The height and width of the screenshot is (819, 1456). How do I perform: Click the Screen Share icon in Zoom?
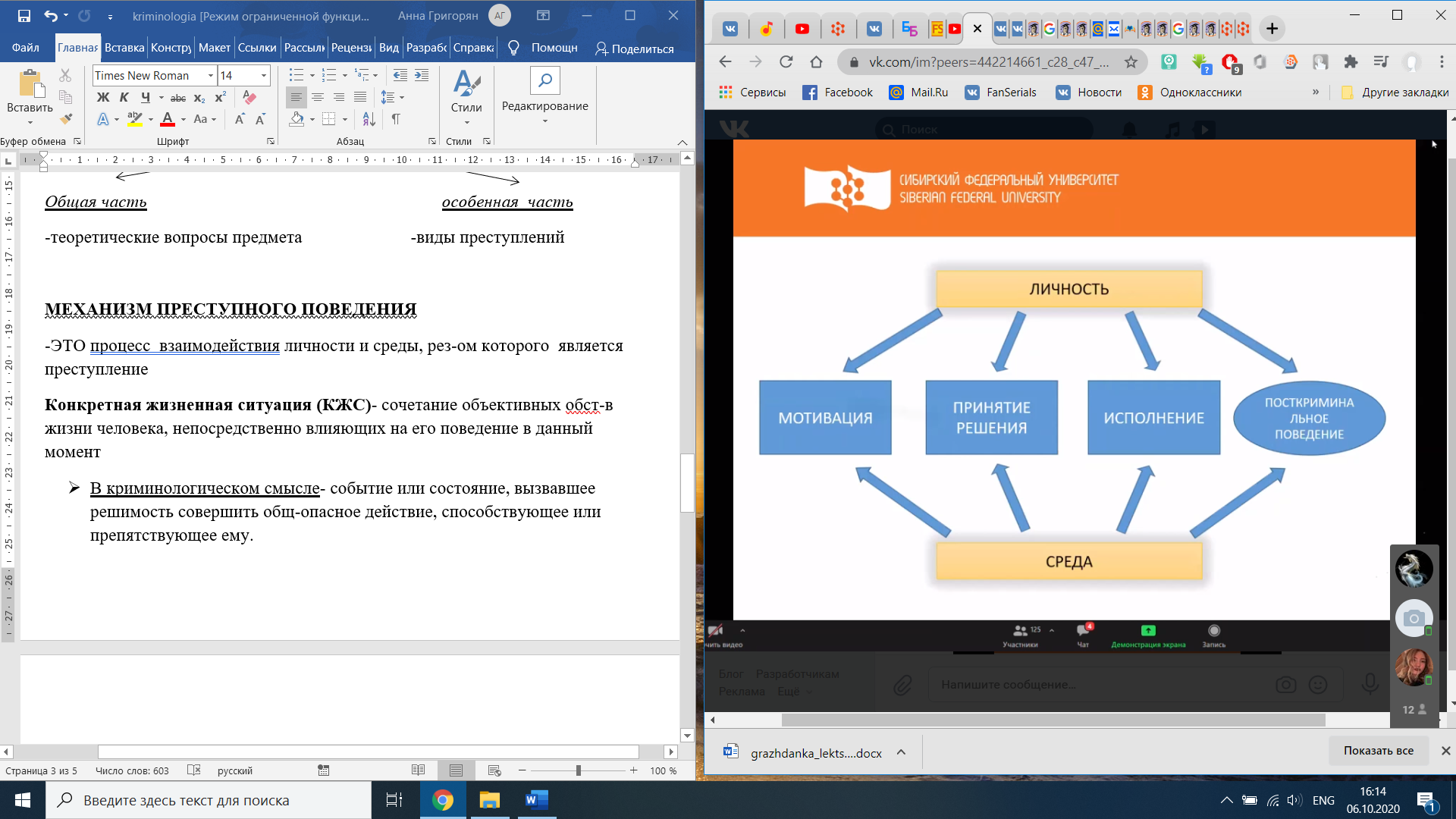[x=1148, y=631]
